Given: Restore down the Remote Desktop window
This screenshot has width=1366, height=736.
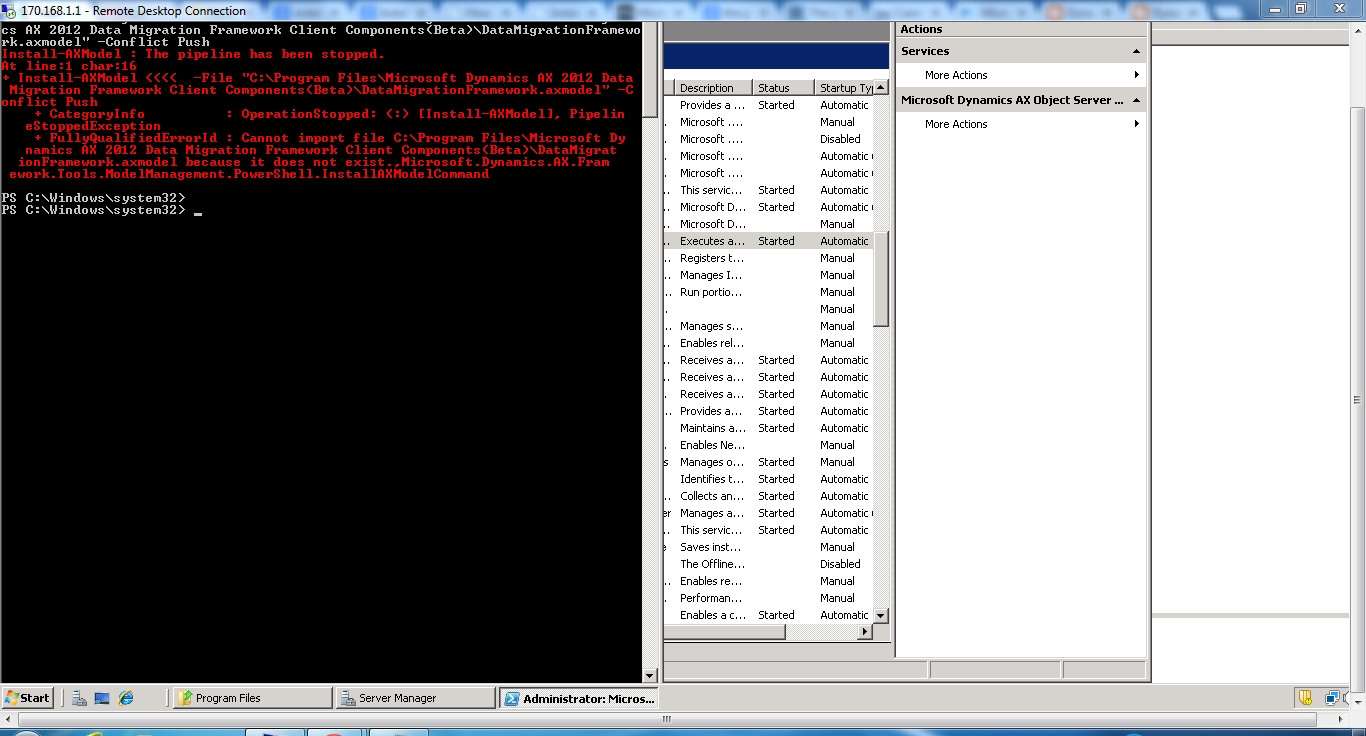Looking at the screenshot, I should (1300, 9).
